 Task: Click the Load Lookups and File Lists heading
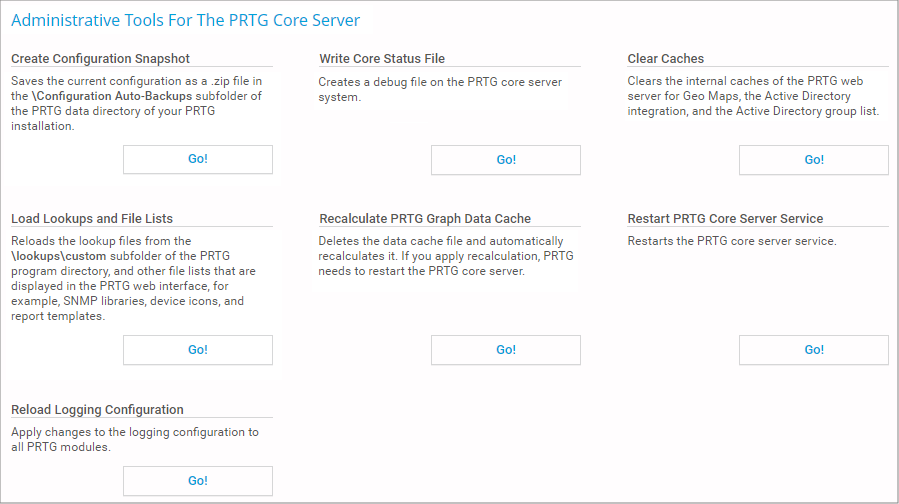coord(92,219)
